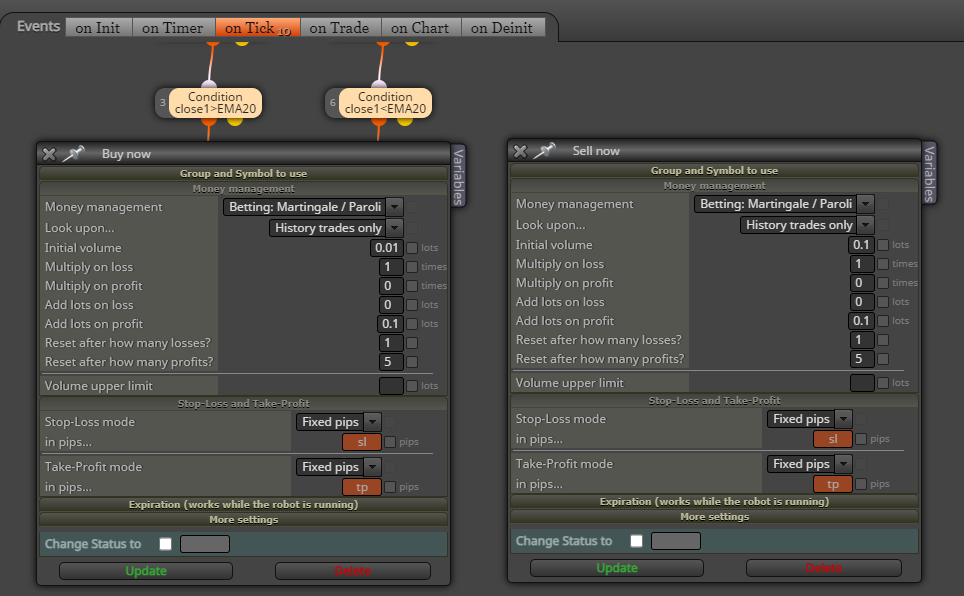This screenshot has height=596, width=964.
Task: Tick Initial volume checkbox in Sell now
Action: tap(883, 244)
